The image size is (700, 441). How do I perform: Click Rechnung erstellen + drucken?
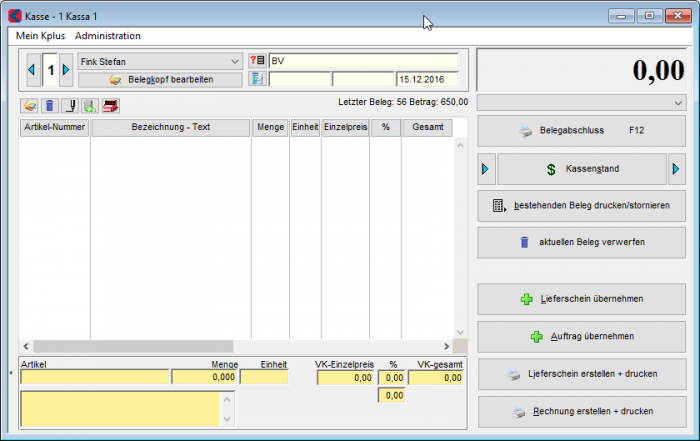[x=582, y=412]
